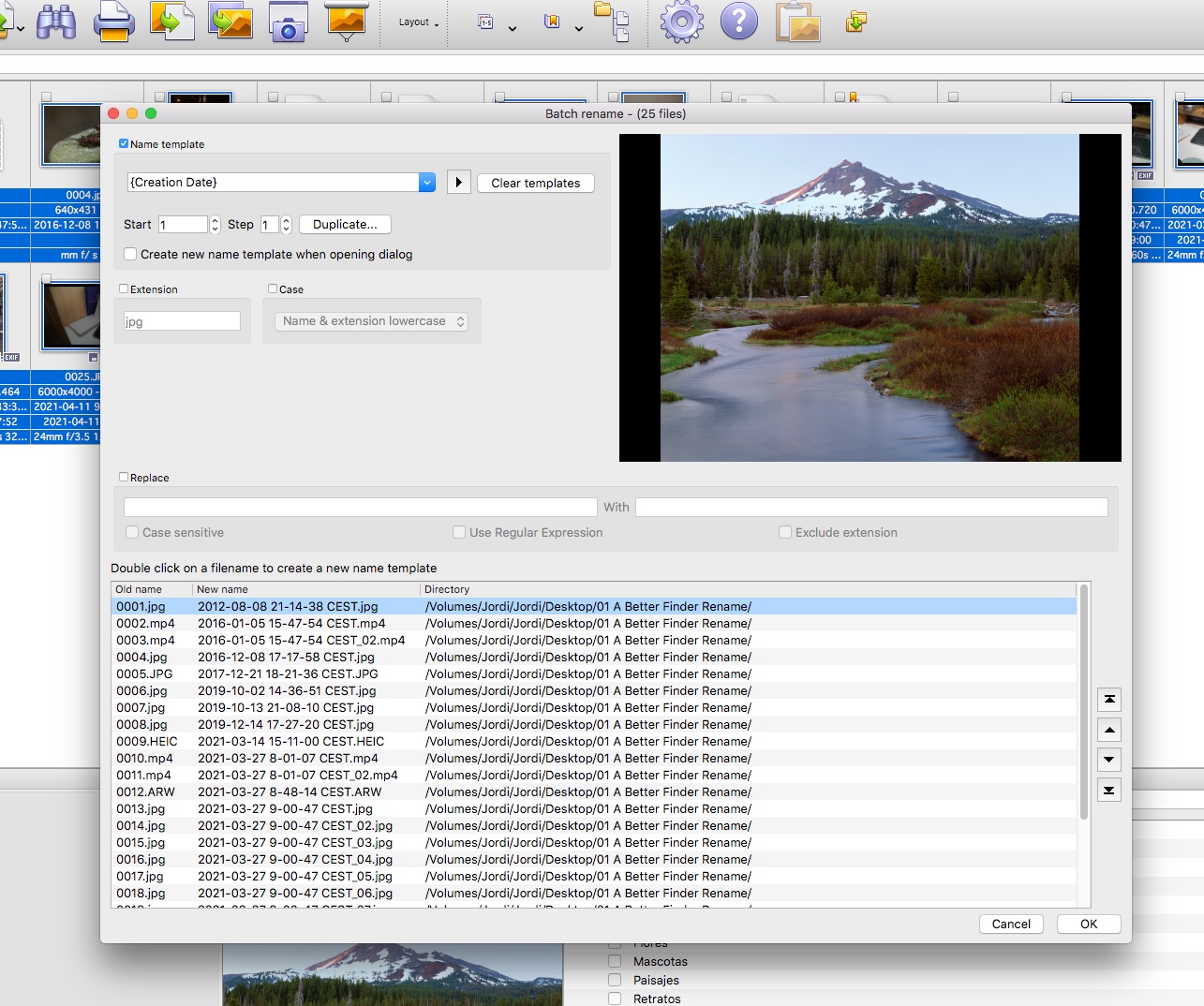Click the camera capture icon
The height and width of the screenshot is (1006, 1204).
tap(288, 22)
